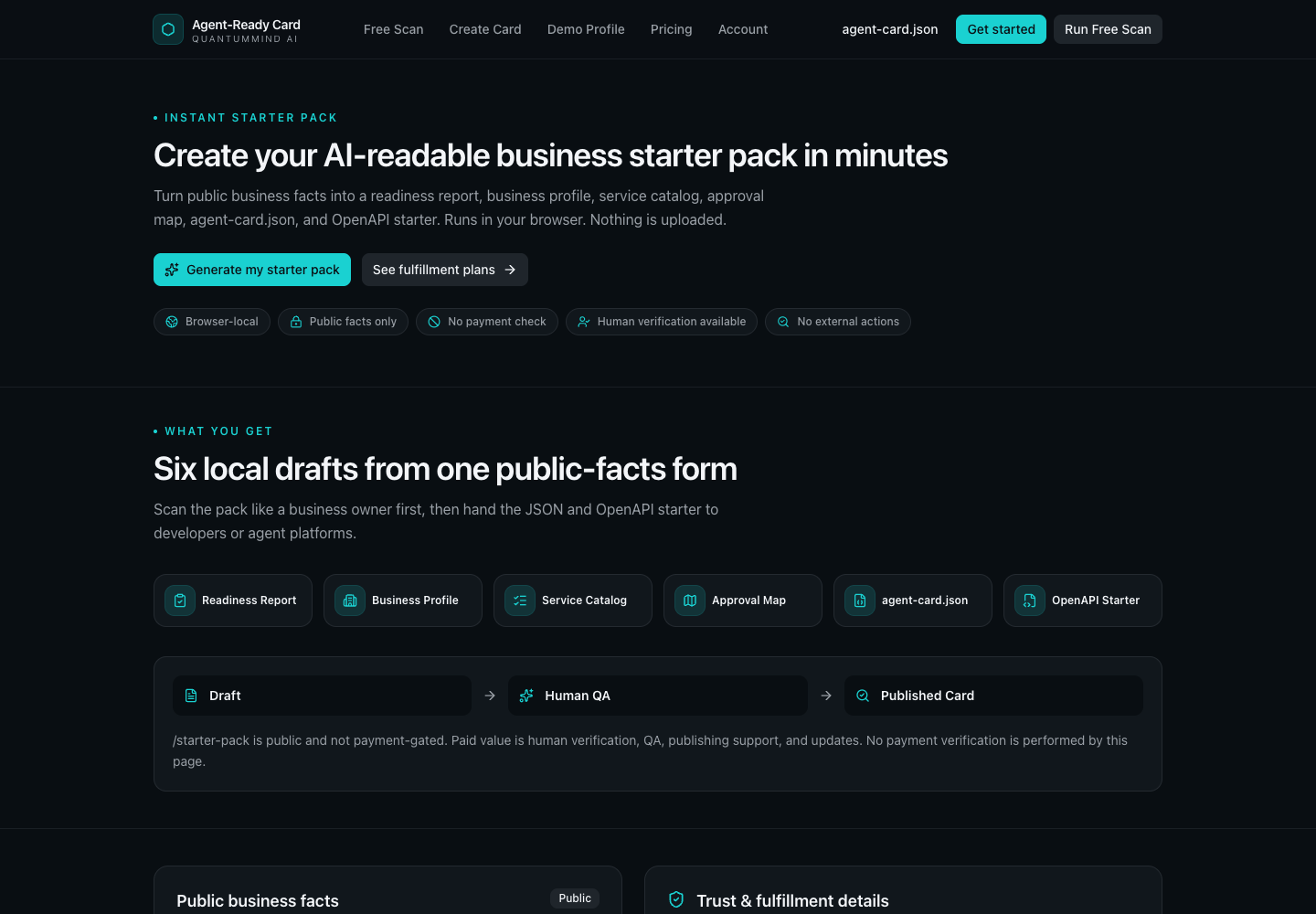Click the Human QA sparkle icon
Viewport: 1316px width, 914px height.
(x=526, y=696)
